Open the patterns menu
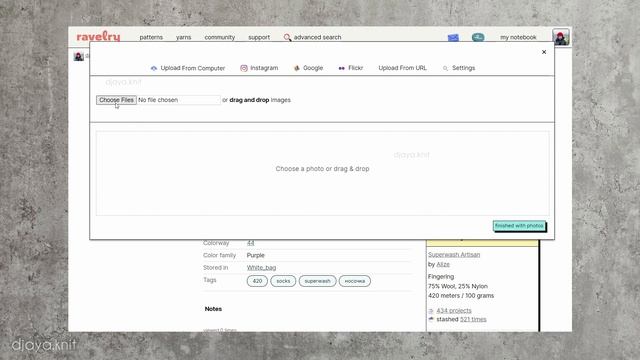The image size is (640, 360). pyautogui.click(x=151, y=37)
